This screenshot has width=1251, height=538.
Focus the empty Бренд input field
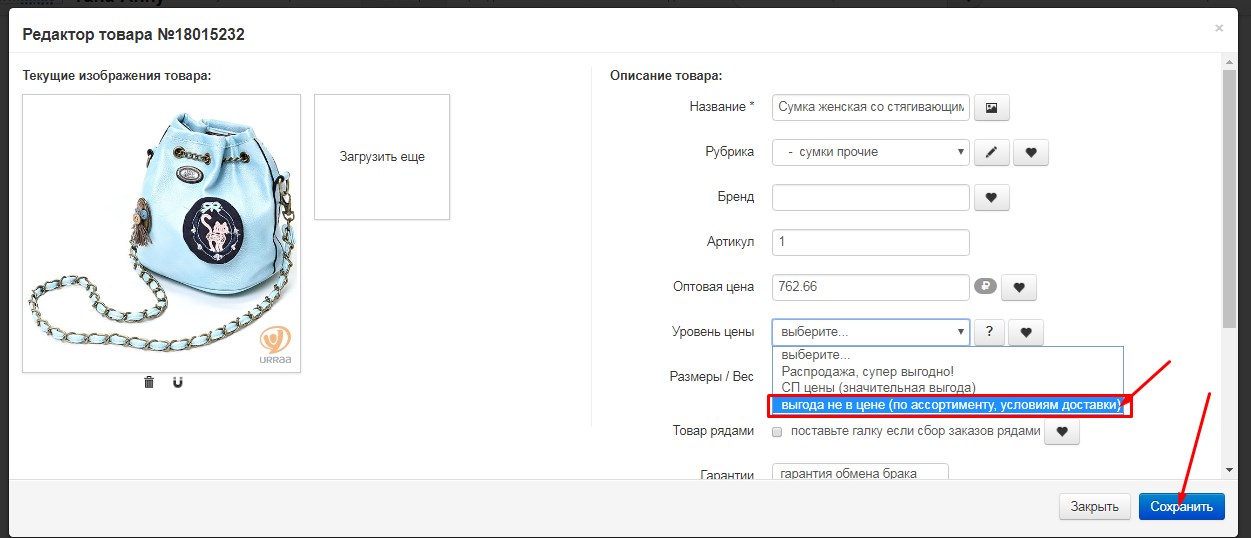tap(871, 198)
